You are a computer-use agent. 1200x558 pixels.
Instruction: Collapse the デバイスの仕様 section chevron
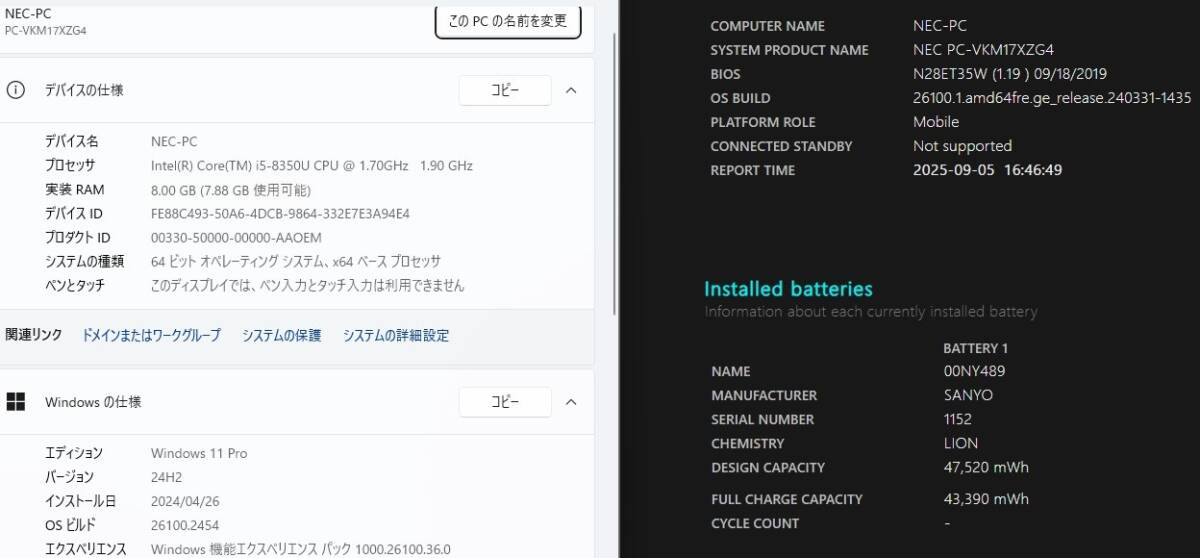(x=571, y=90)
